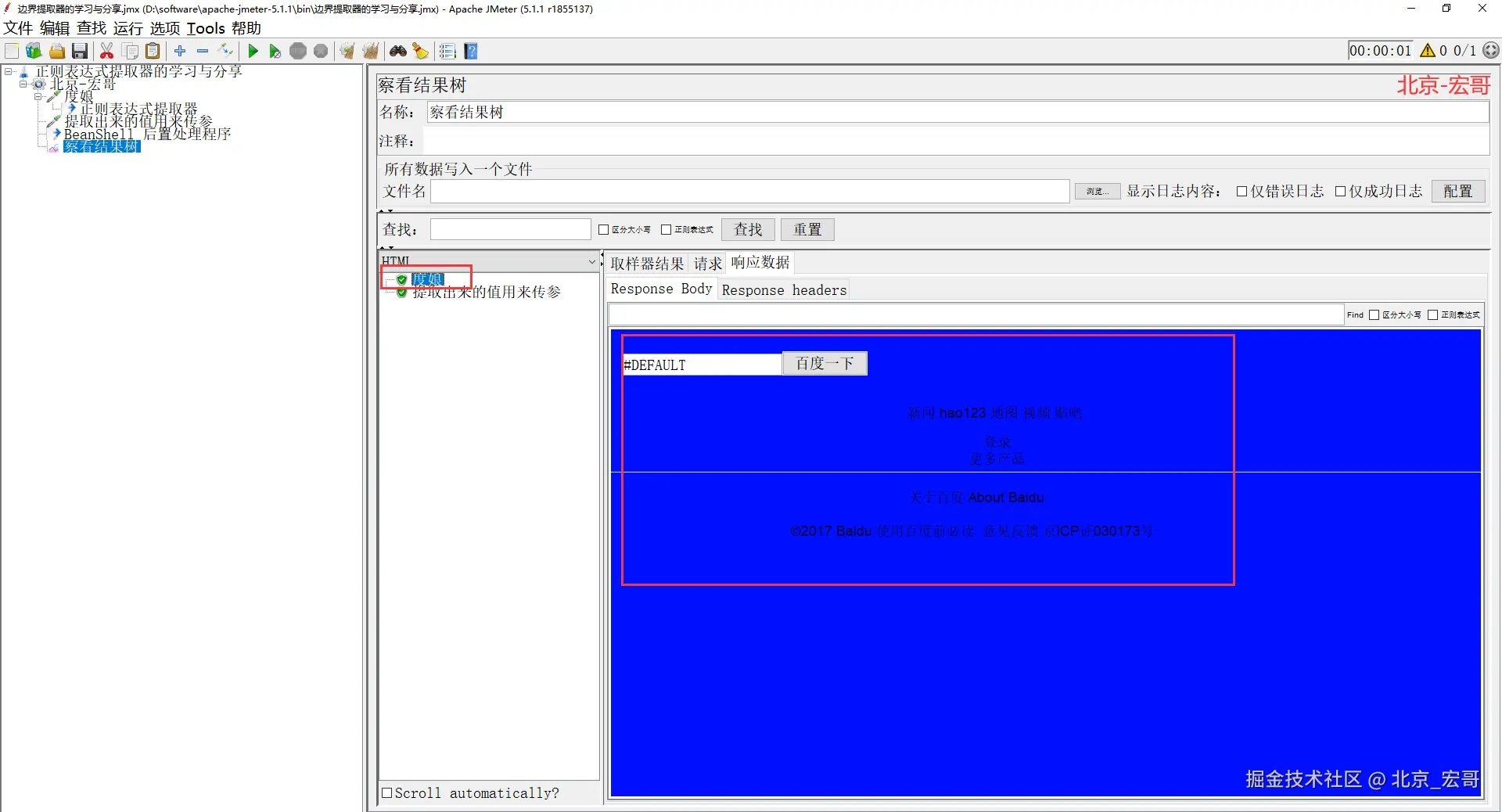Click the Paste clipboard icon
1502x812 pixels.
(153, 52)
